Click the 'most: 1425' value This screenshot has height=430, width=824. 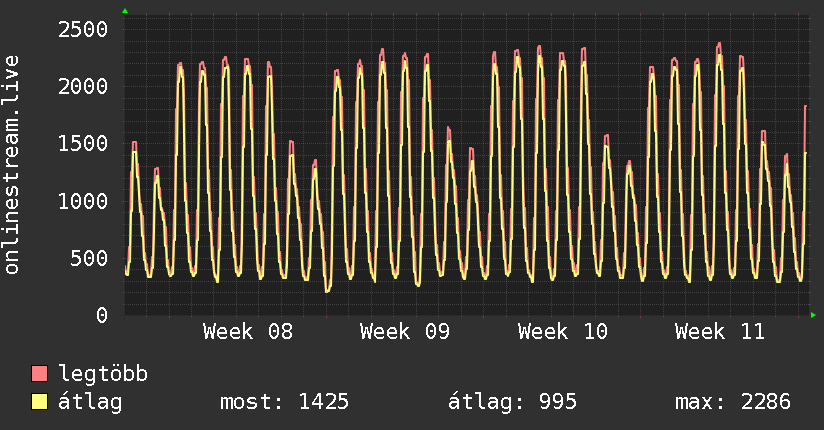click(284, 402)
